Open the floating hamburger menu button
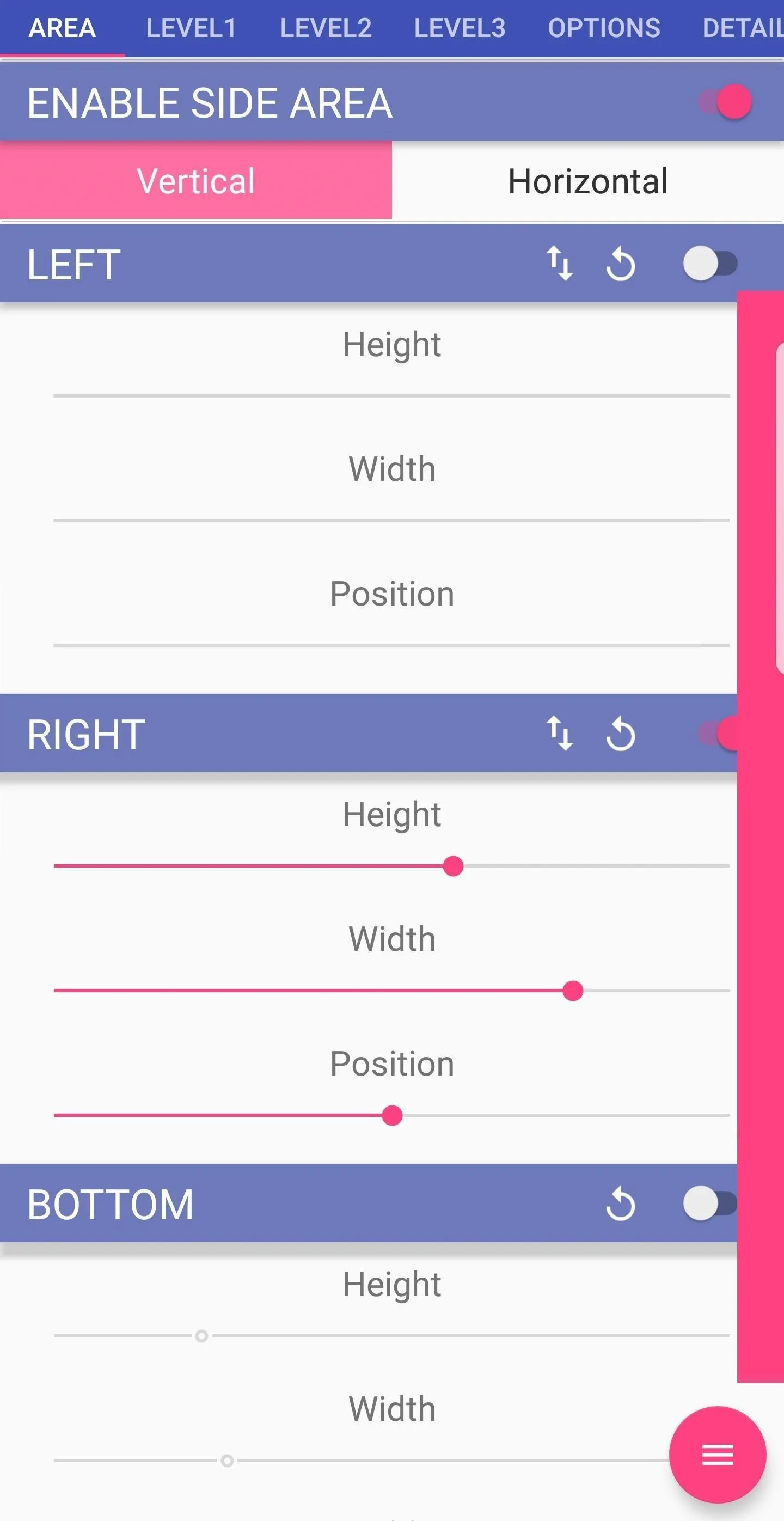 (x=717, y=1455)
